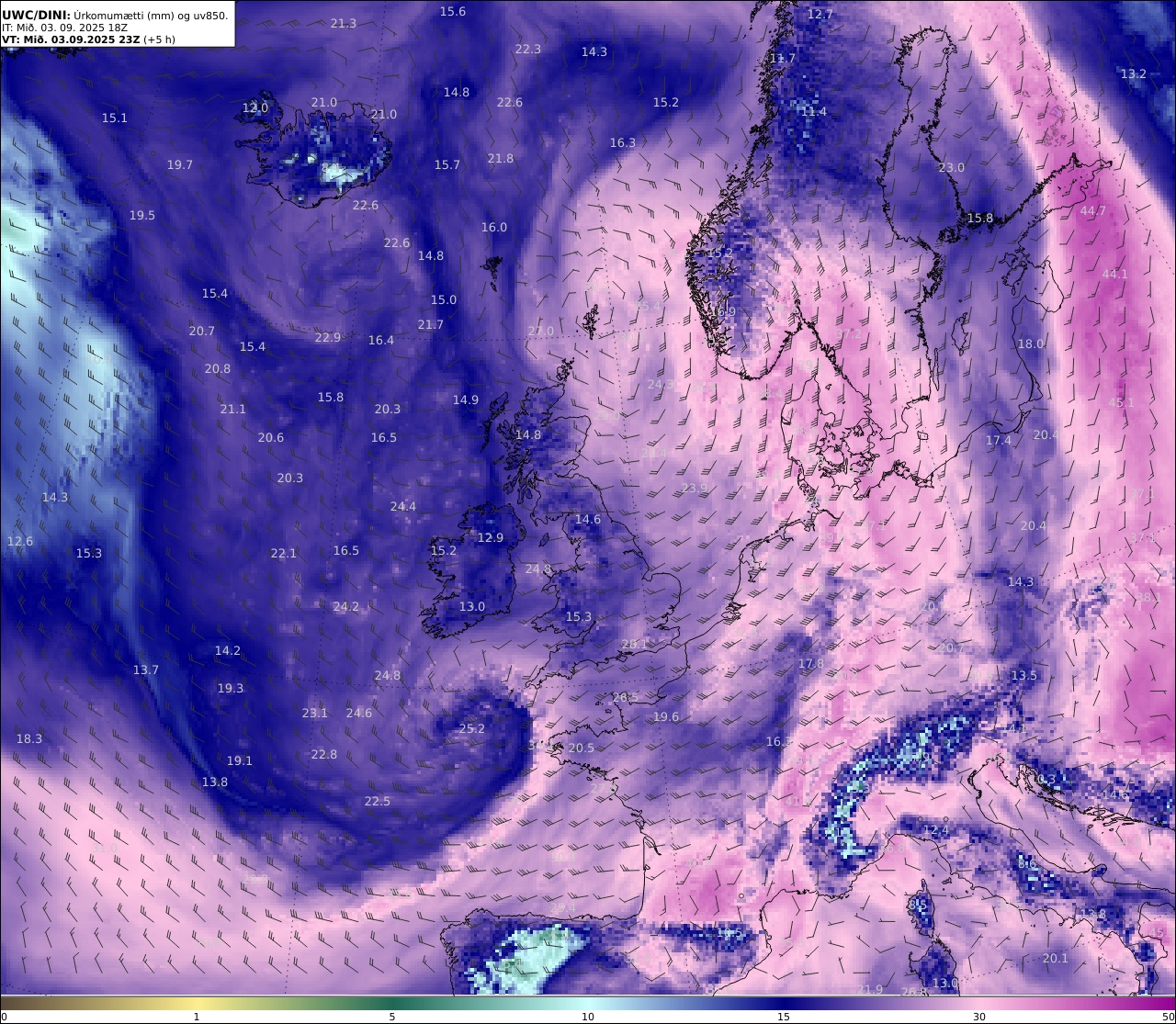Click the map value 44.1
Viewport: 1176px width, 1024px height.
[x=1115, y=274]
